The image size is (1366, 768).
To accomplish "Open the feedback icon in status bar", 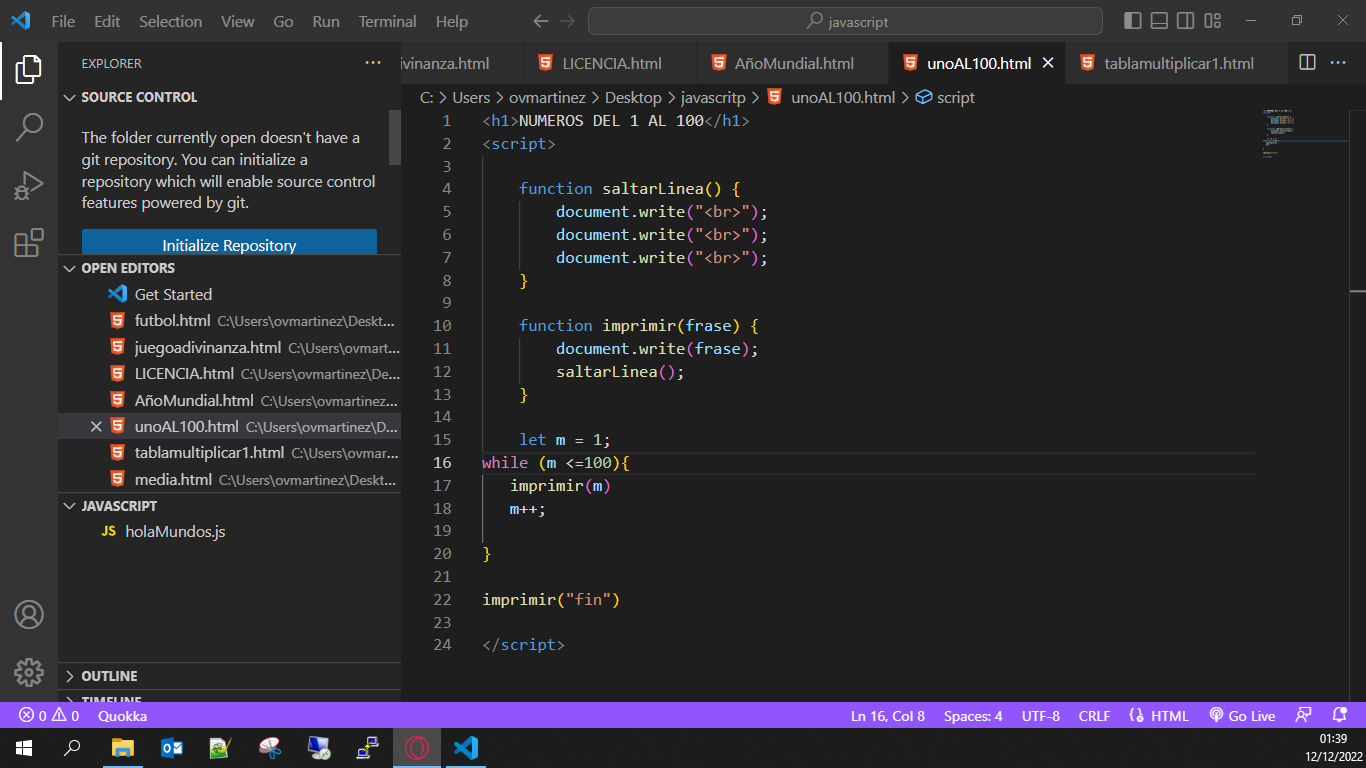I will pos(1303,716).
